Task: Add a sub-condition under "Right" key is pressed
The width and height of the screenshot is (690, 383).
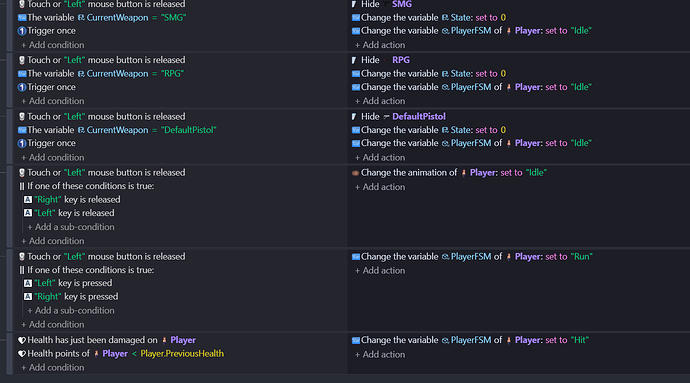Action: tap(71, 311)
